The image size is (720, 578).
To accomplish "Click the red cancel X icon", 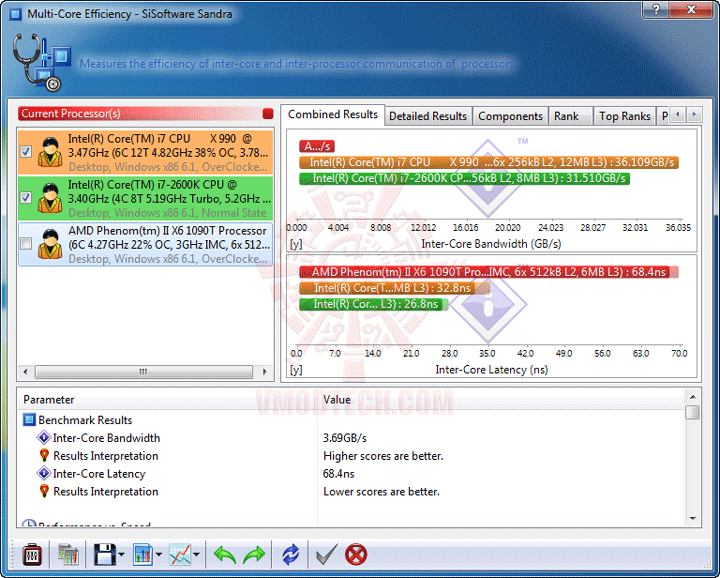I will click(356, 555).
